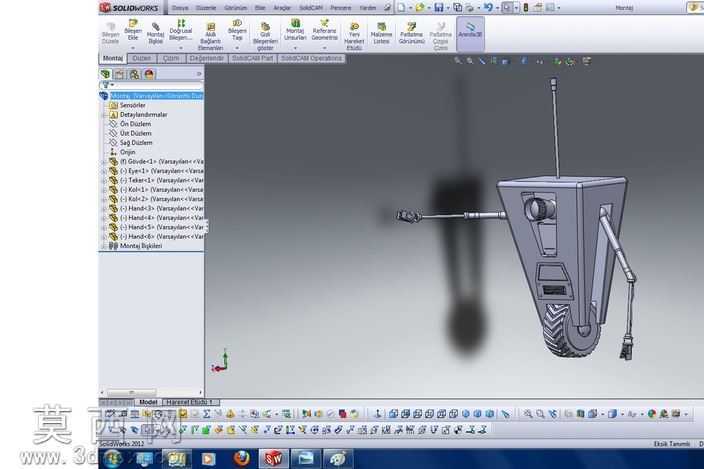This screenshot has height=469, width=704.
Task: Open the Dosya menu
Action: (x=180, y=8)
